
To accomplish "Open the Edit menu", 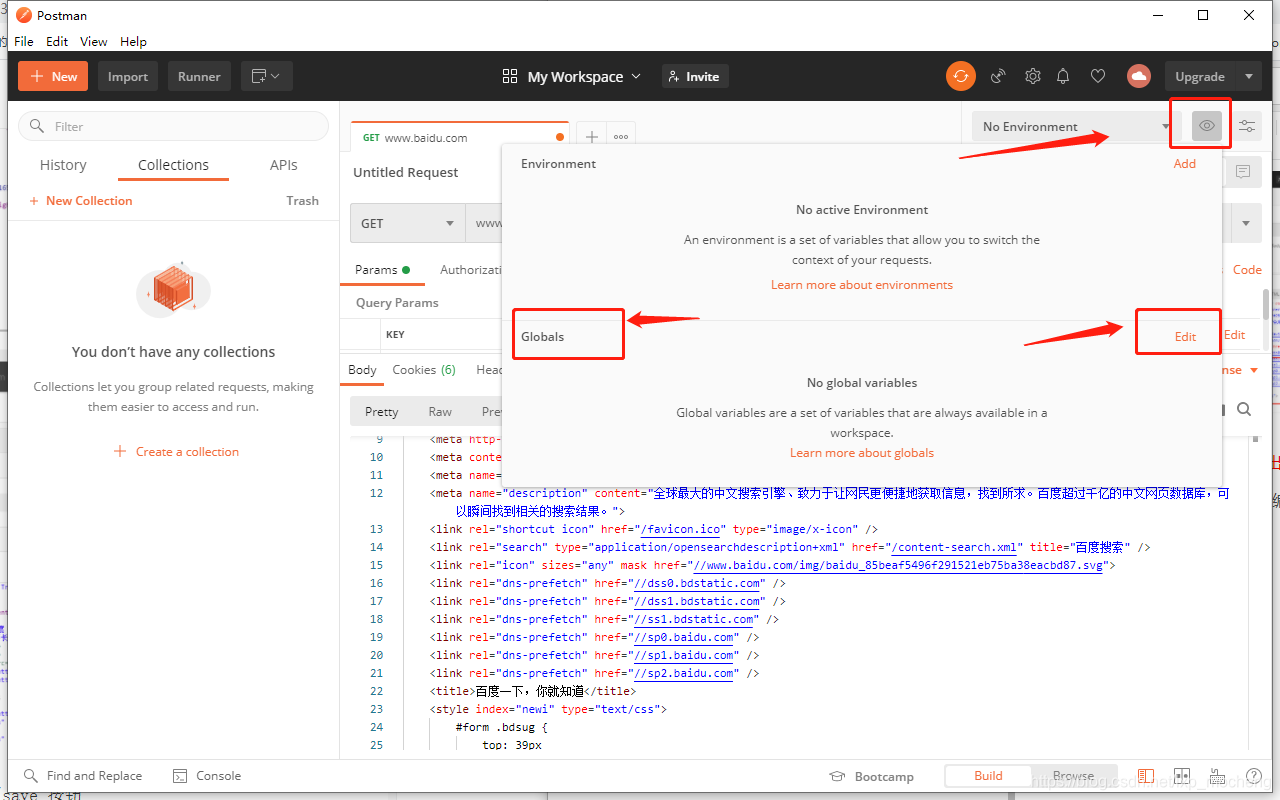I will pos(57,41).
